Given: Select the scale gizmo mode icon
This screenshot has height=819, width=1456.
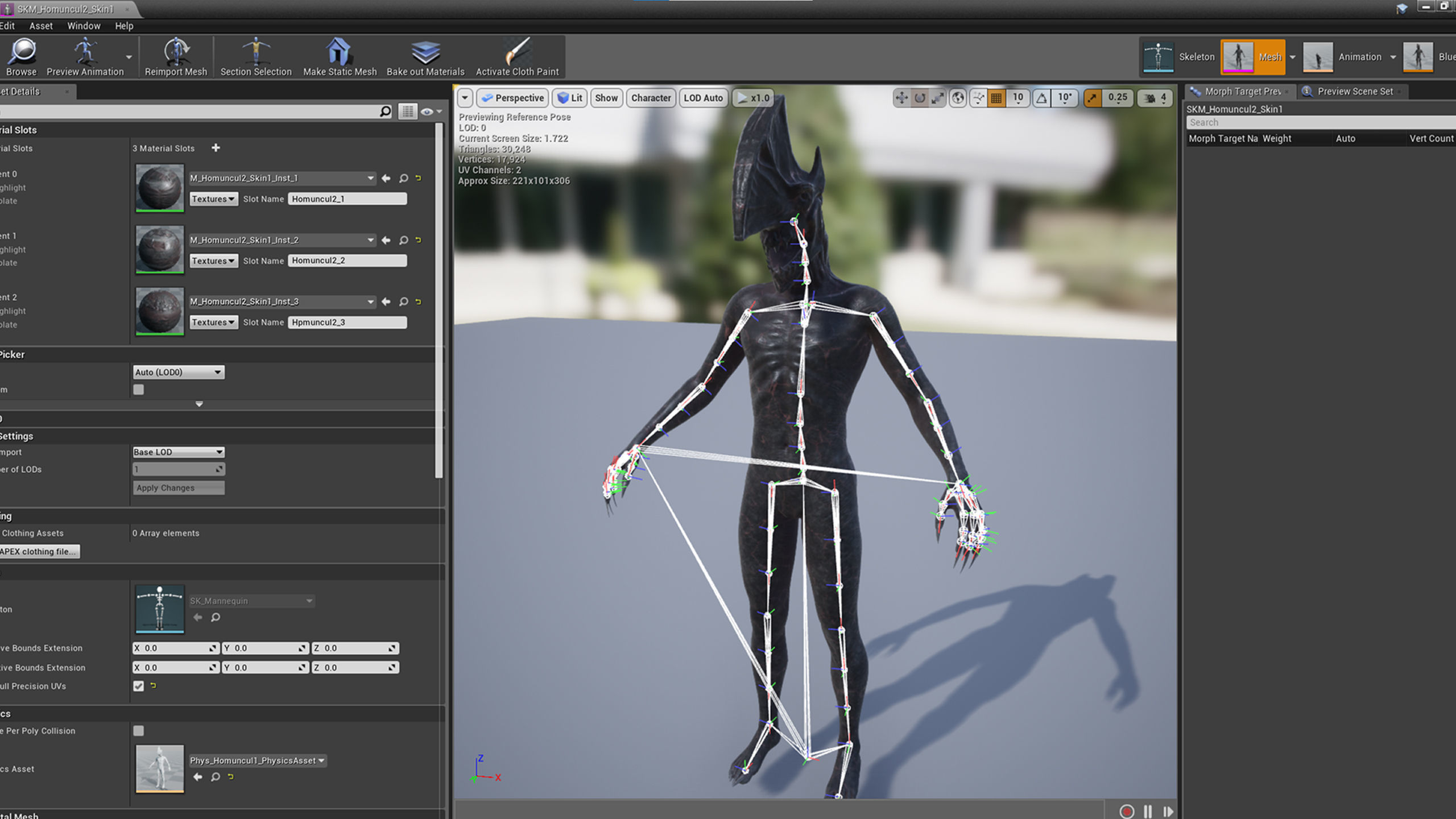Looking at the screenshot, I should (x=938, y=98).
